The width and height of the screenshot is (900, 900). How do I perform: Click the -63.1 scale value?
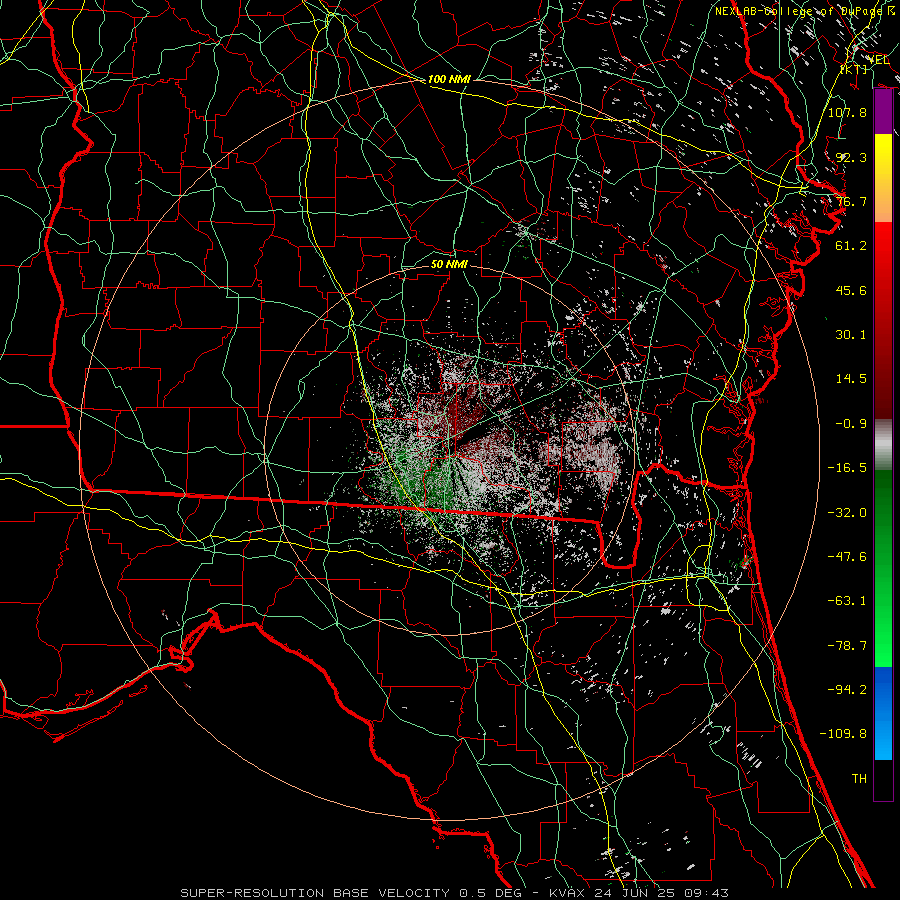pyautogui.click(x=847, y=601)
